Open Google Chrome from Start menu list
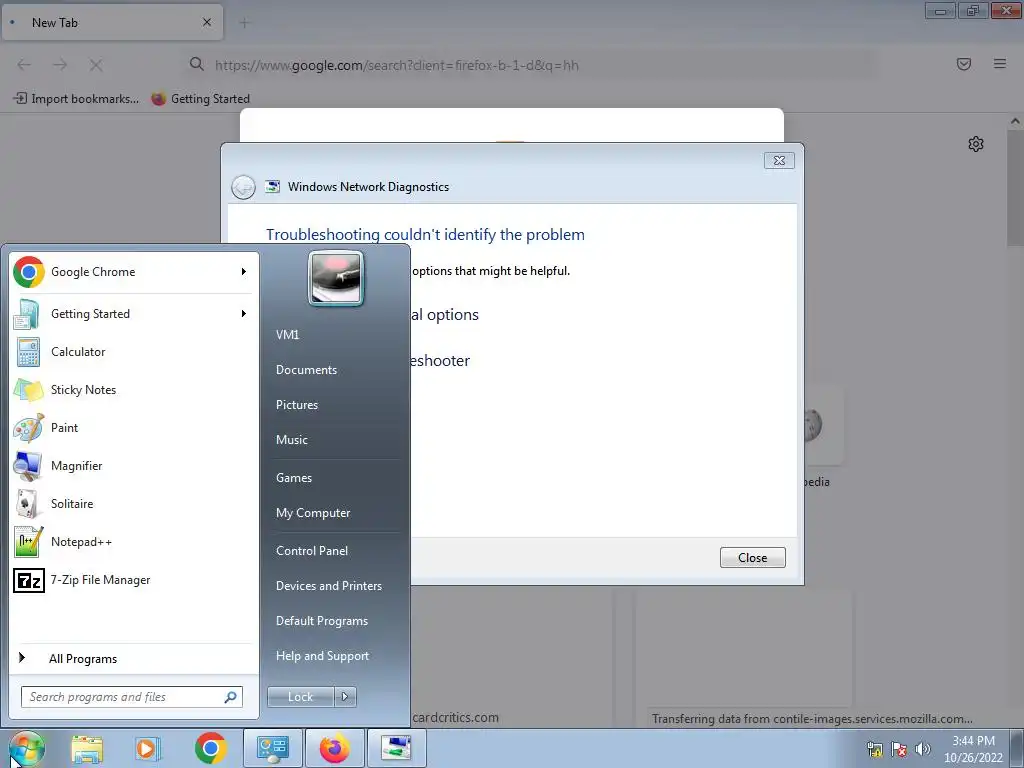This screenshot has width=1024, height=768. pyautogui.click(x=134, y=272)
